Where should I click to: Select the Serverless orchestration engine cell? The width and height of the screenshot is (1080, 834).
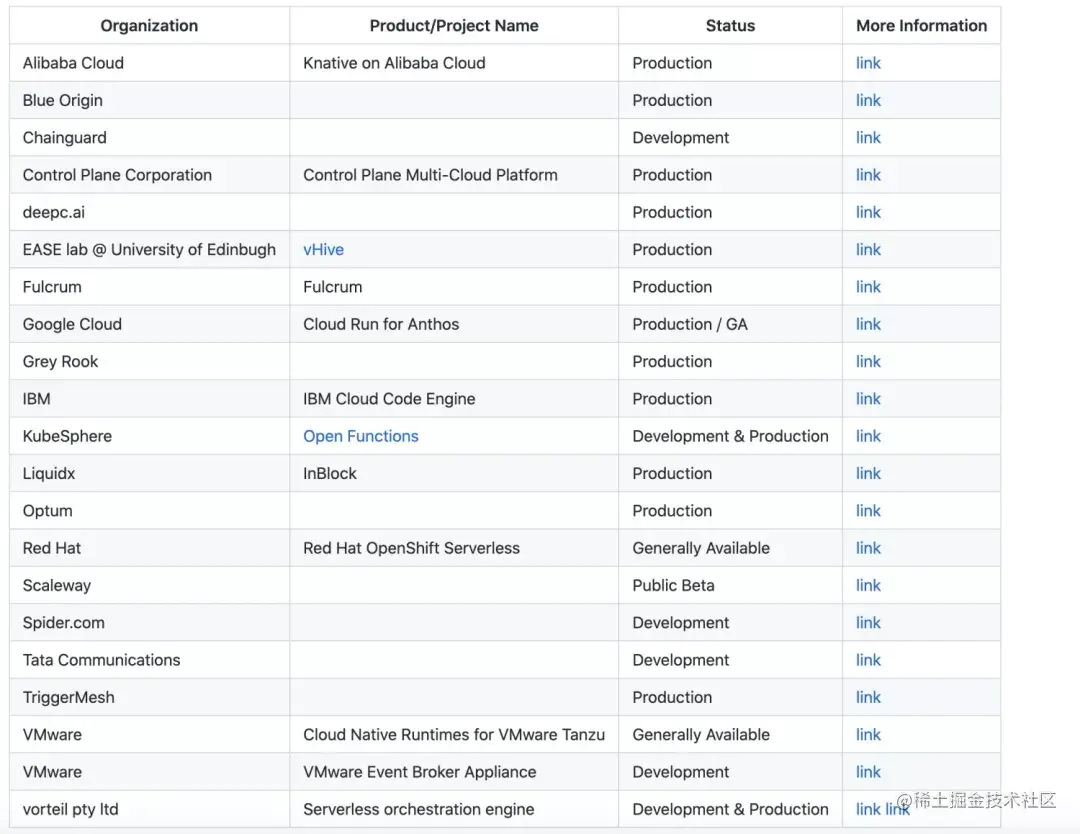(454, 809)
